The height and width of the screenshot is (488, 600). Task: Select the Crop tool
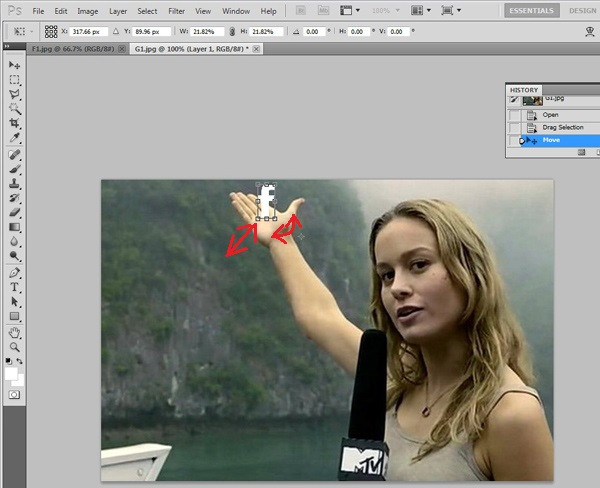click(x=14, y=123)
